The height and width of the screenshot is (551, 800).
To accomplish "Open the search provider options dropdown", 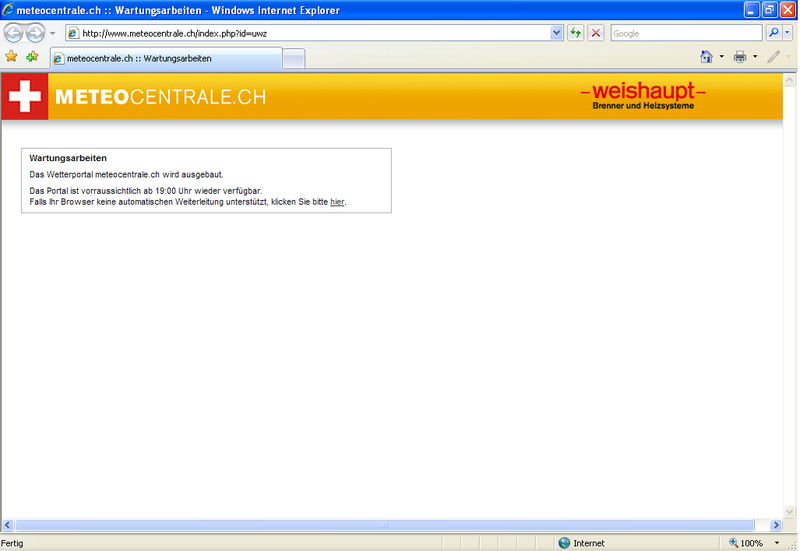I will 788,33.
